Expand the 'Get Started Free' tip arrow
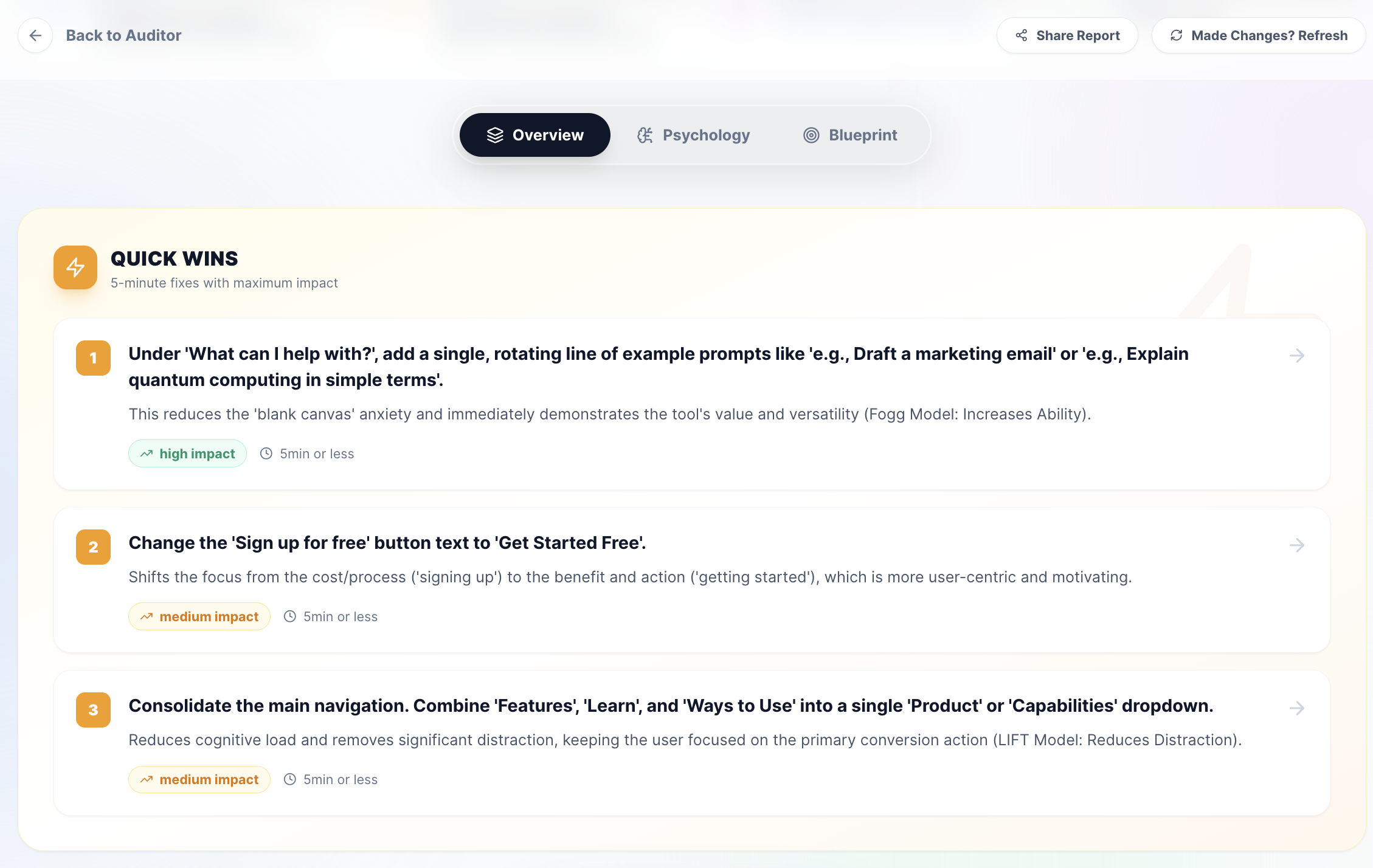1373x868 pixels. [x=1296, y=545]
